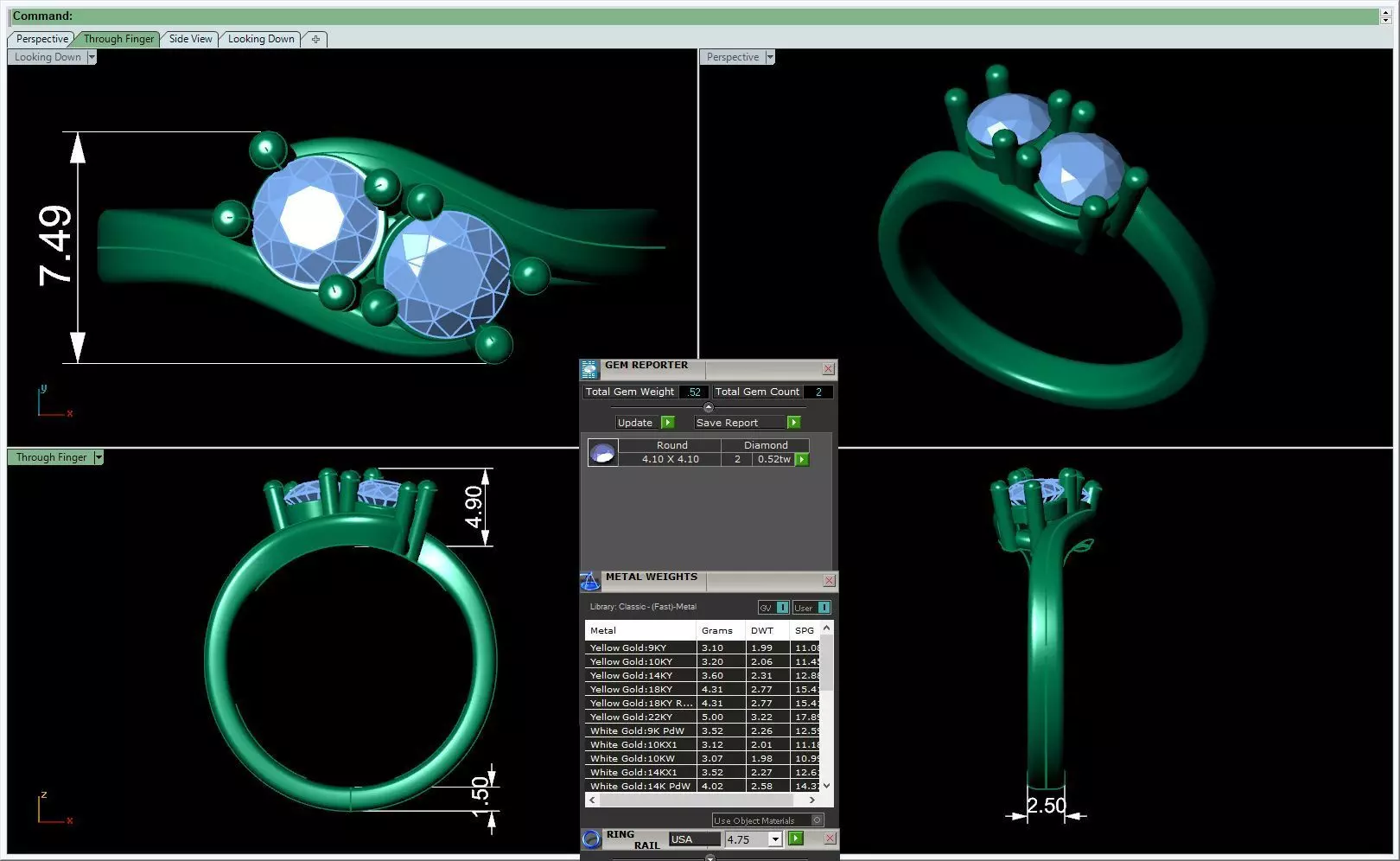Click the Perspective viewport title
This screenshot has width=1400, height=861.
(x=732, y=57)
